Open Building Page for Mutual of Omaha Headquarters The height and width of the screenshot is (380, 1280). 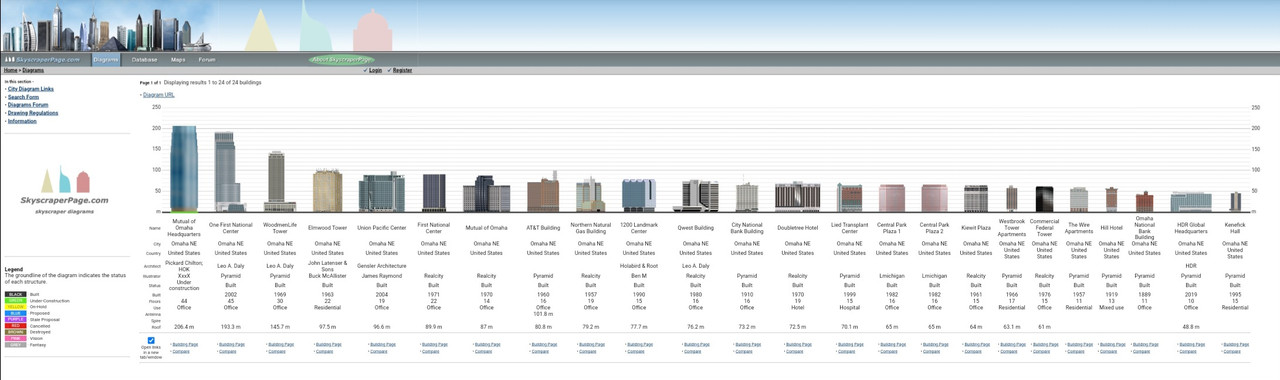coord(186,344)
